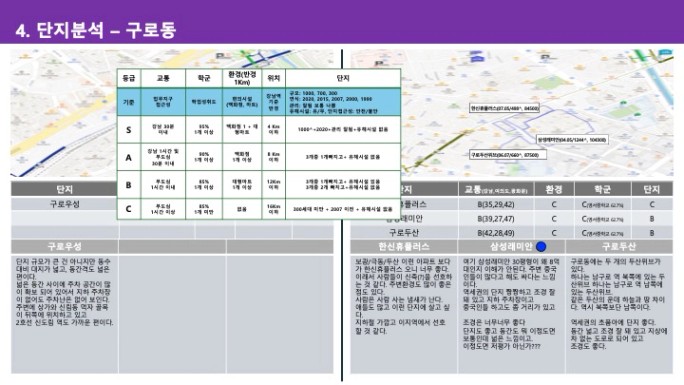Select the '환경' header in right table
The image size is (684, 385).
click(554, 190)
